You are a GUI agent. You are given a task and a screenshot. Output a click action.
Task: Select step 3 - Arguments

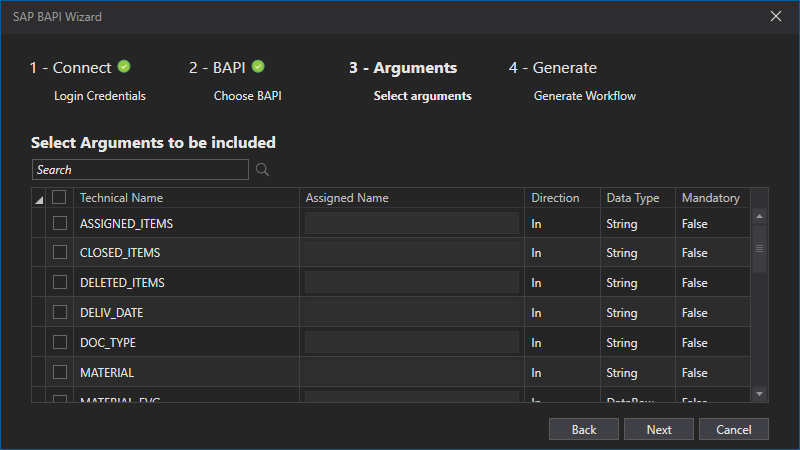tap(403, 67)
